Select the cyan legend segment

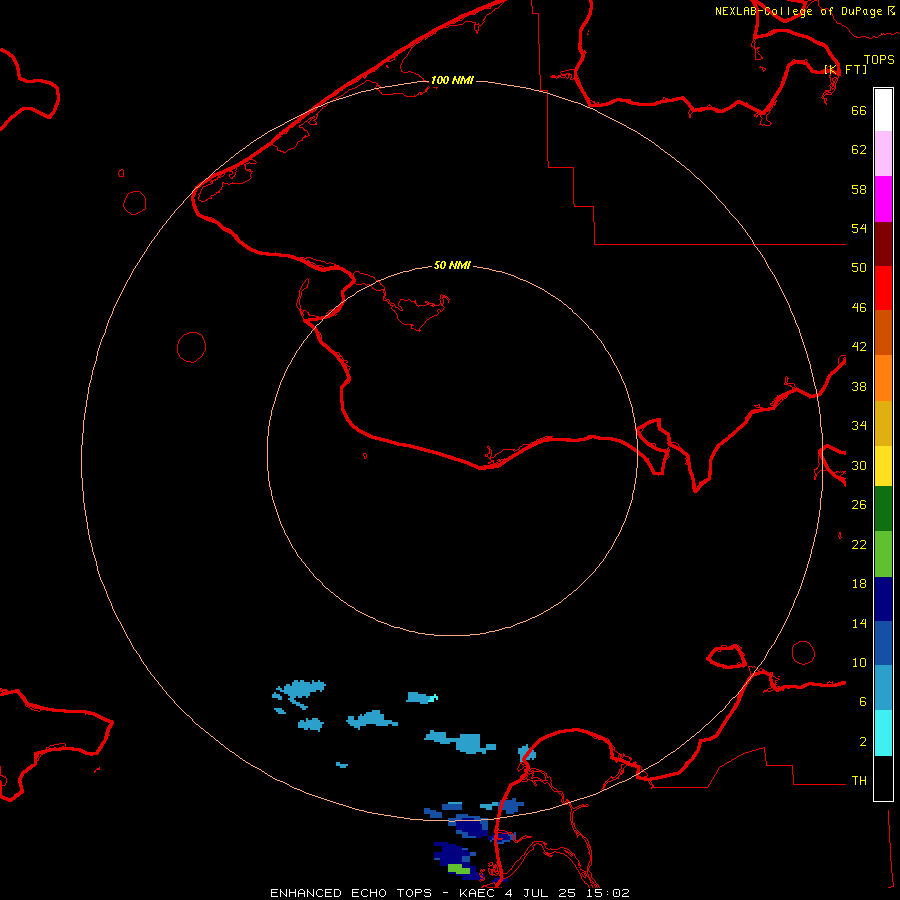[x=883, y=733]
